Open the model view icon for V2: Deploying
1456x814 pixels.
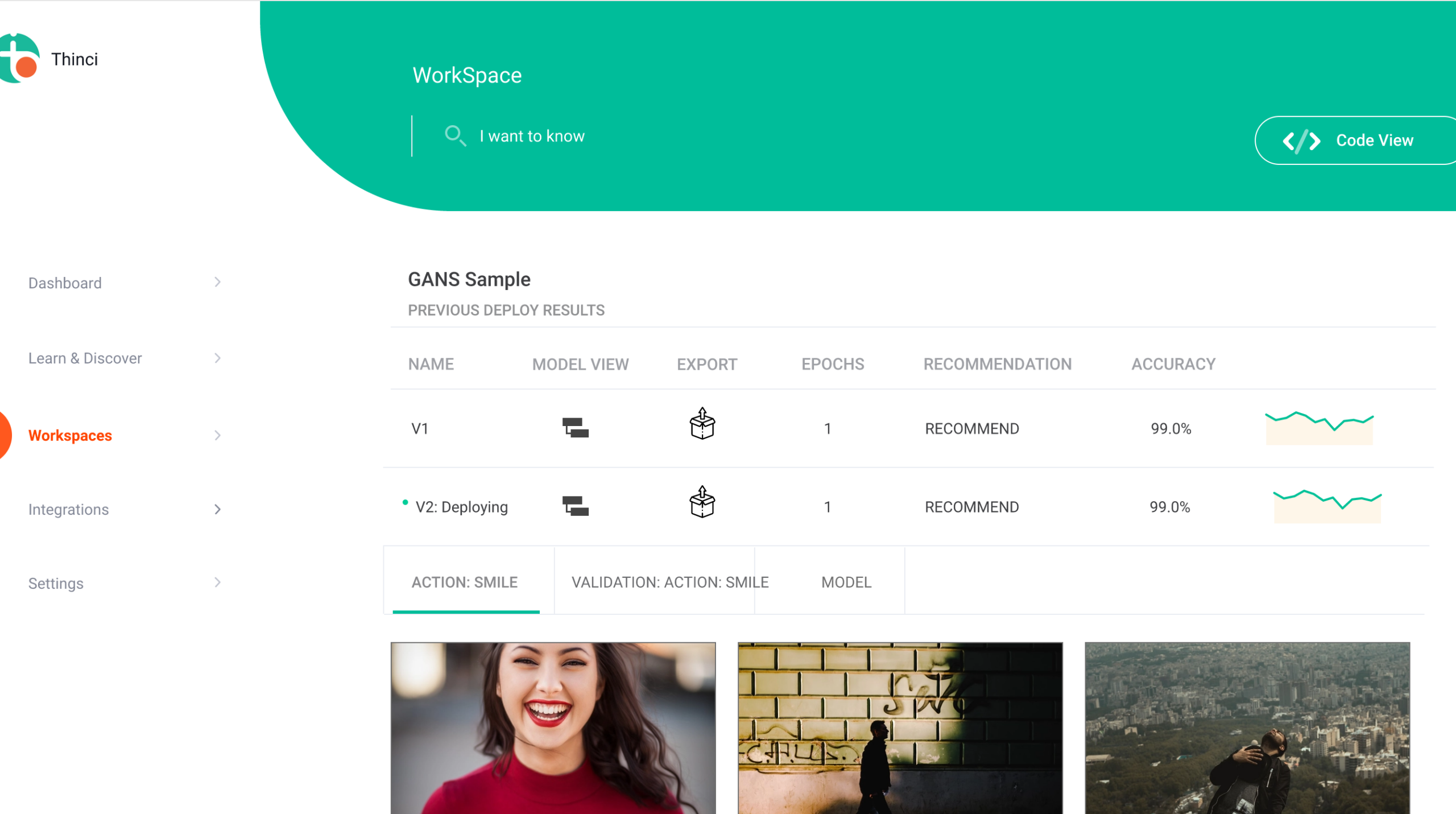click(575, 506)
